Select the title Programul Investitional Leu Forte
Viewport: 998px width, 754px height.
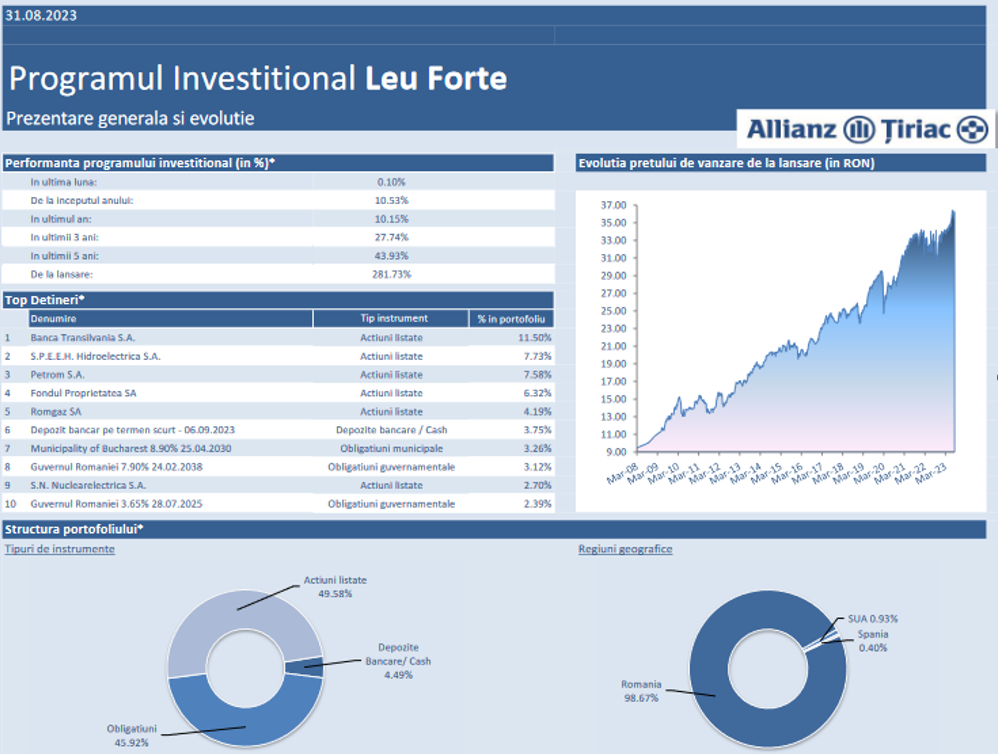point(258,78)
